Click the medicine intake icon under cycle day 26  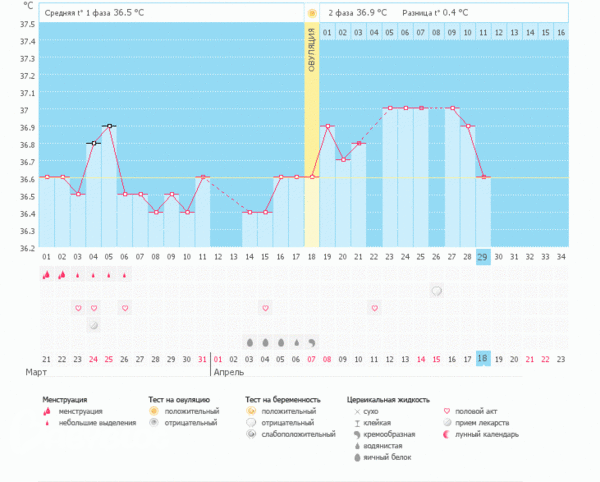(437, 290)
